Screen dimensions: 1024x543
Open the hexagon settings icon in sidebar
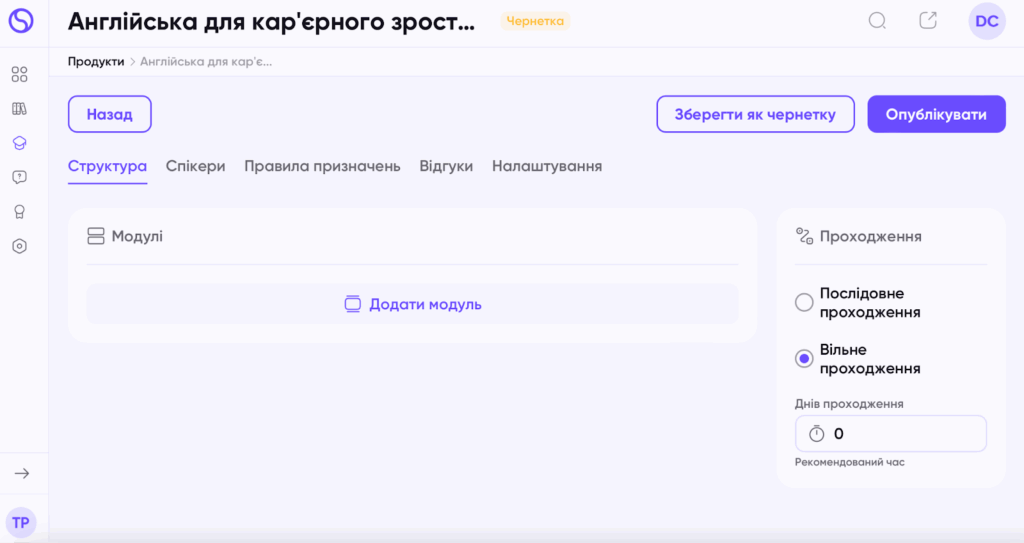coord(20,246)
